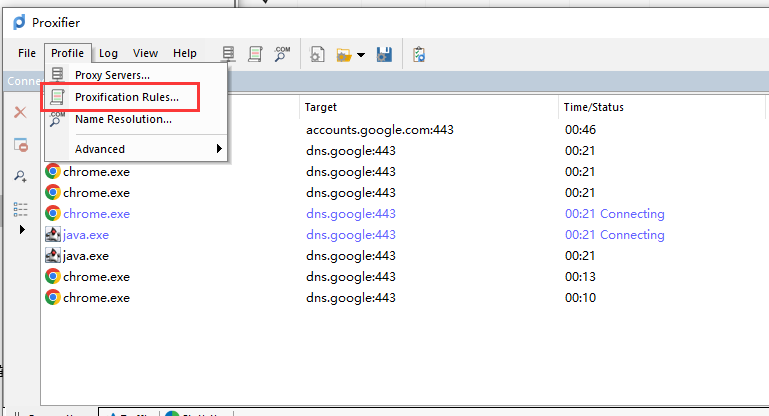769x416 pixels.
Task: Open the Log menu
Action: 108,53
